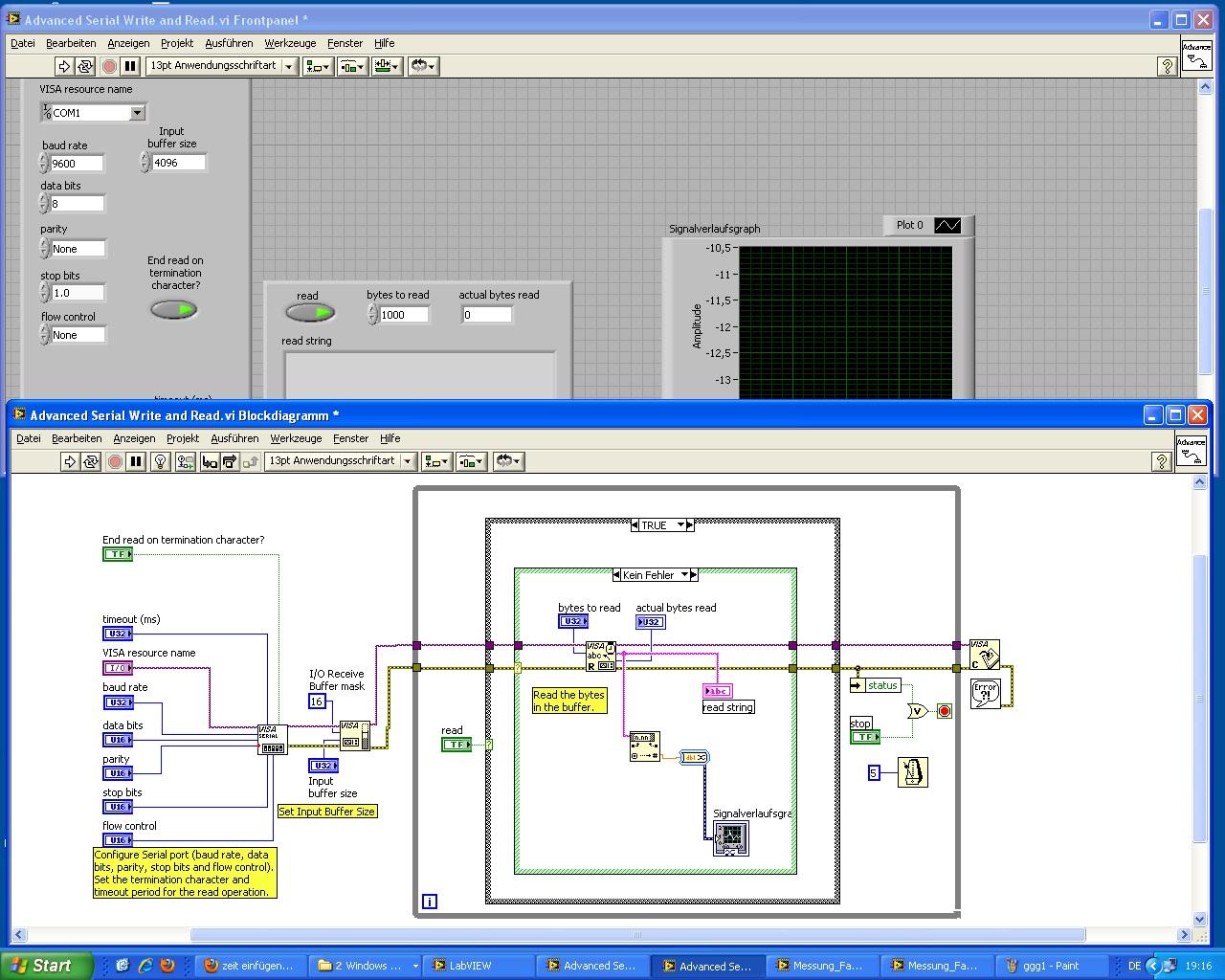The image size is (1225, 980).
Task: Expand the TRUE case selector dropdown
Action: (681, 525)
